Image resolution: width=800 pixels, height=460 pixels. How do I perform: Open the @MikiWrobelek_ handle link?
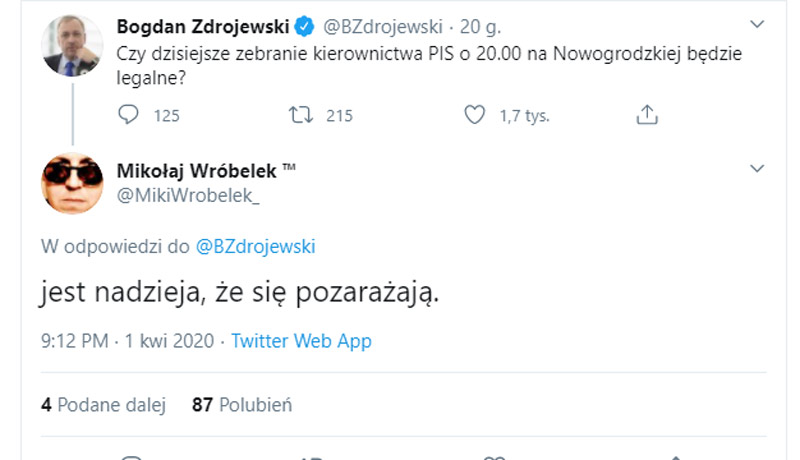click(189, 197)
